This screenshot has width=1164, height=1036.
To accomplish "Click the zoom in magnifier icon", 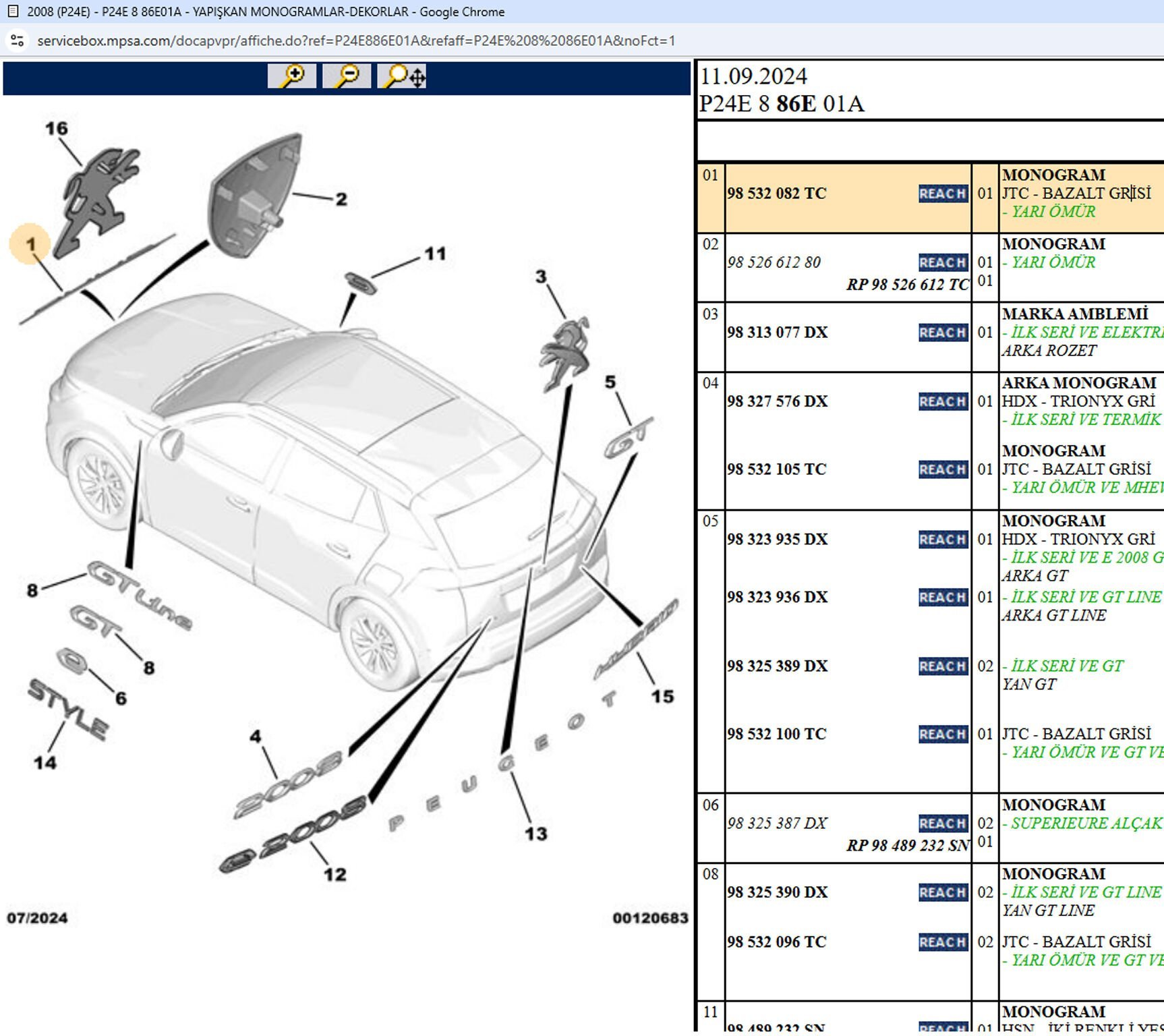I will 291,76.
